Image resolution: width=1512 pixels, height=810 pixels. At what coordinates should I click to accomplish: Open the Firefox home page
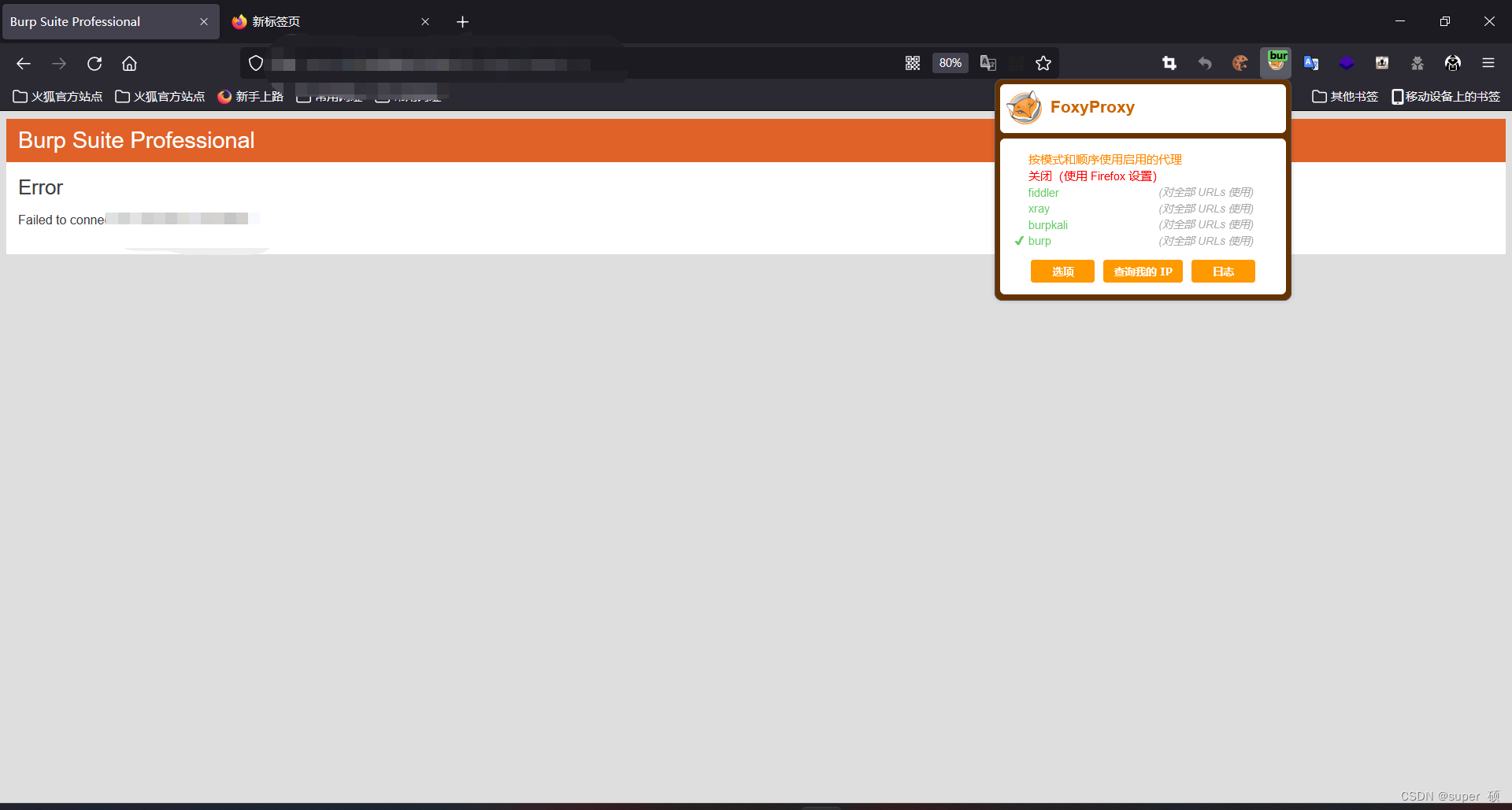click(130, 64)
